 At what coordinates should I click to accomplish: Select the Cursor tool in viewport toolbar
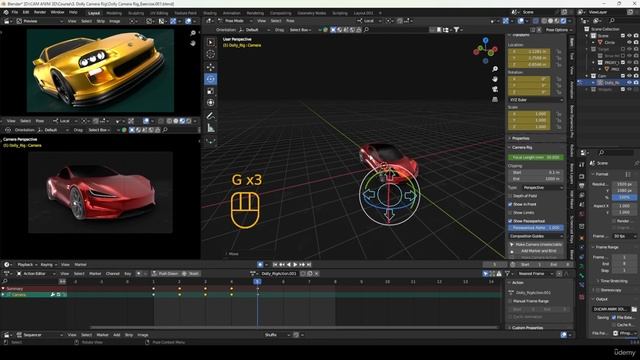[211, 54]
